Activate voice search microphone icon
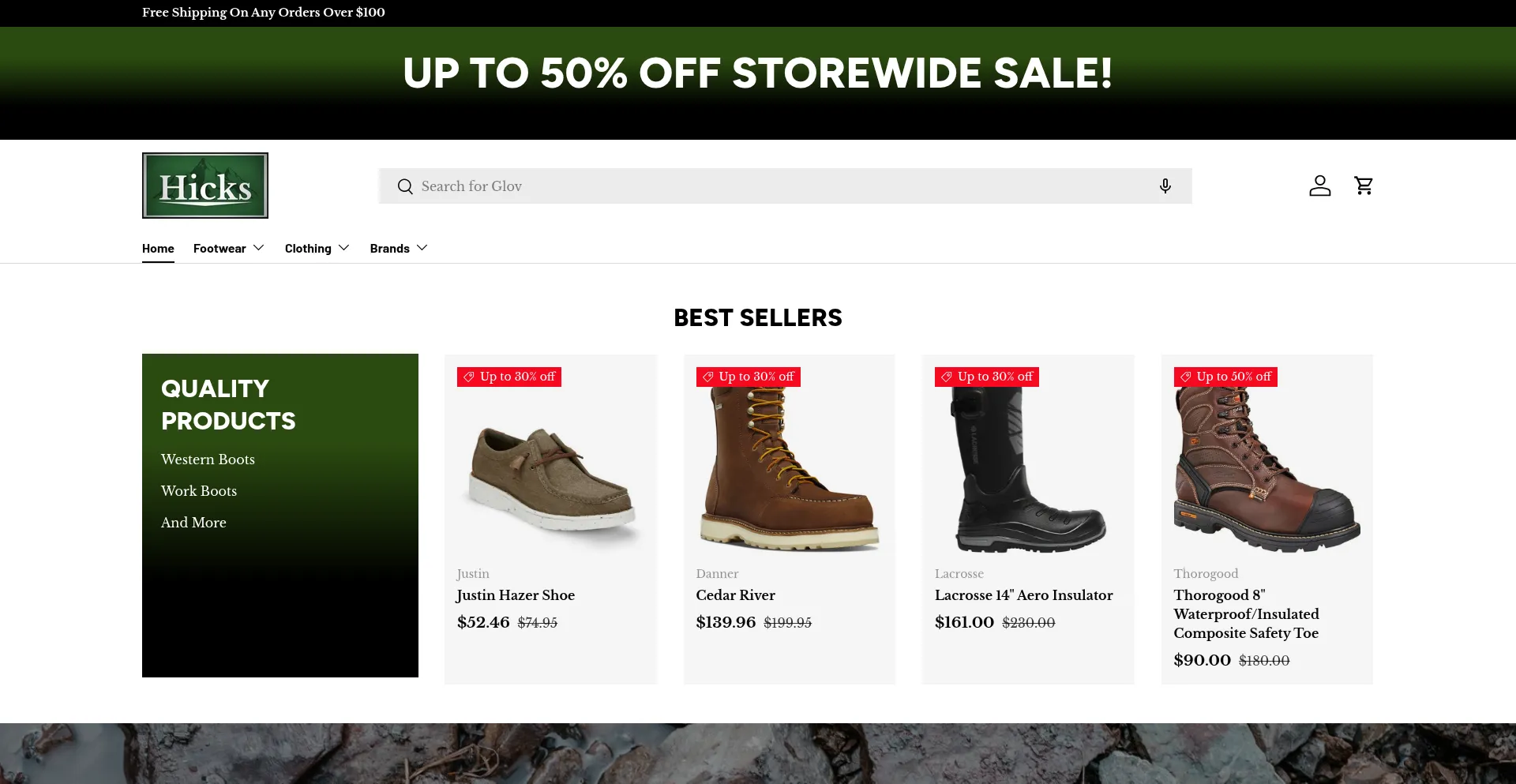 [x=1165, y=186]
